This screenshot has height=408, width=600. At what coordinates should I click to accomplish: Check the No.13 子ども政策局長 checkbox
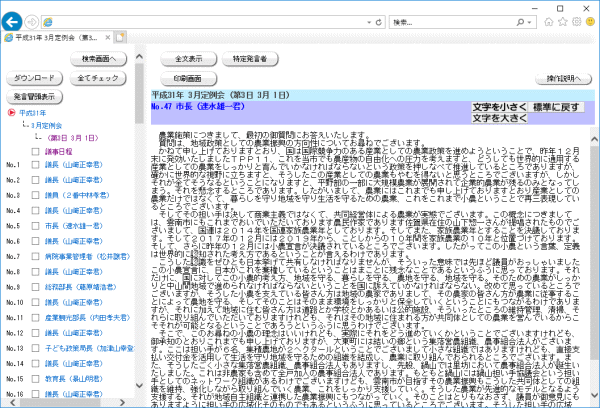36,348
